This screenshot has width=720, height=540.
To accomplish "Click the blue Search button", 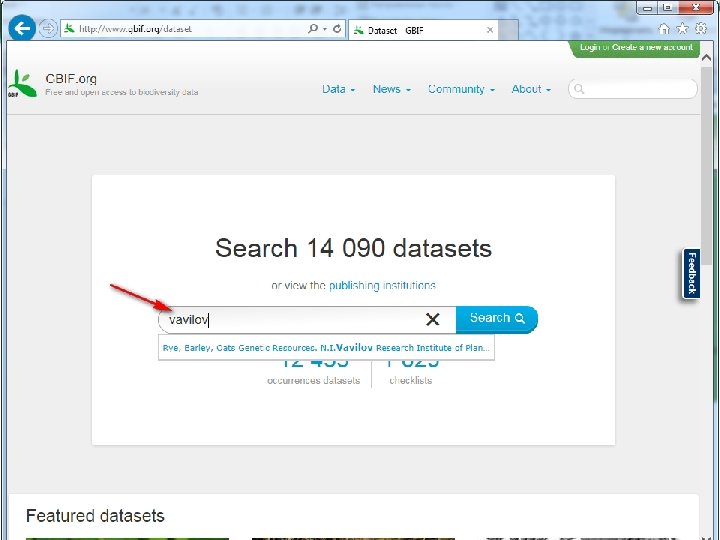I will tap(497, 319).
